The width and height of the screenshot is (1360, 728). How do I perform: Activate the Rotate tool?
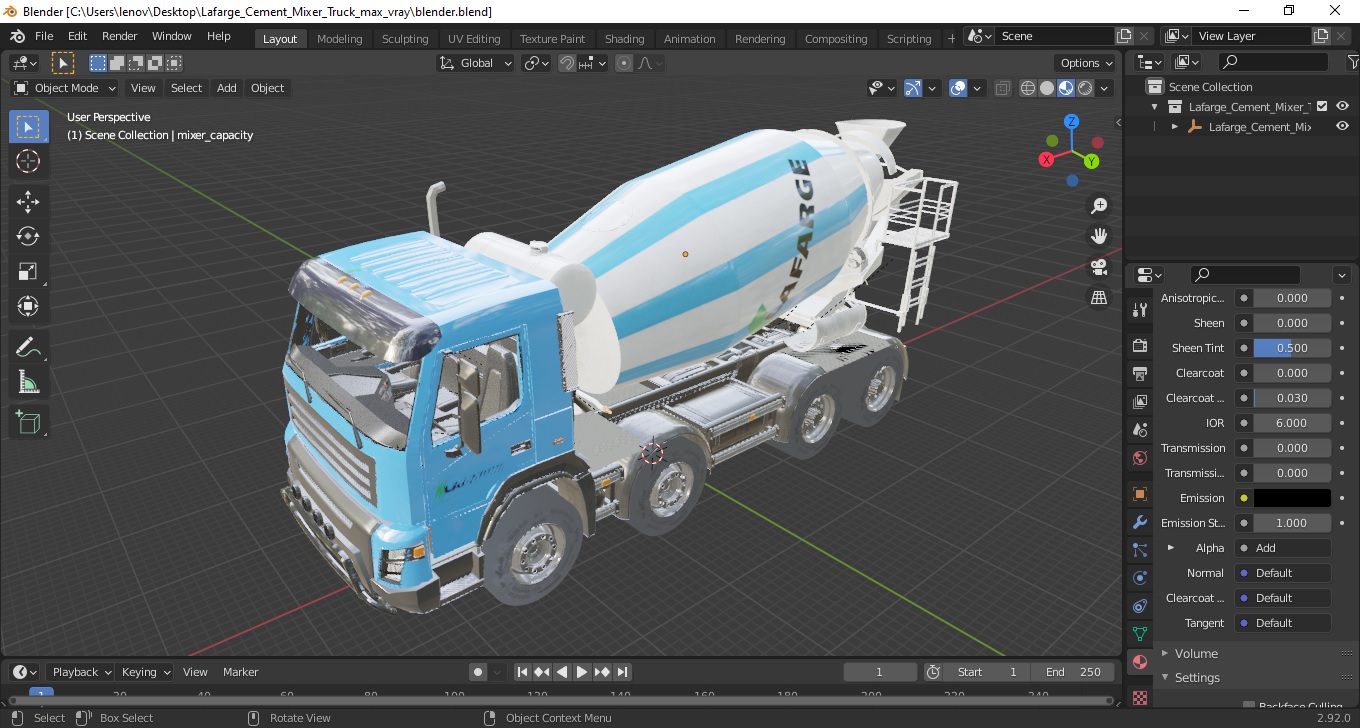(x=28, y=236)
